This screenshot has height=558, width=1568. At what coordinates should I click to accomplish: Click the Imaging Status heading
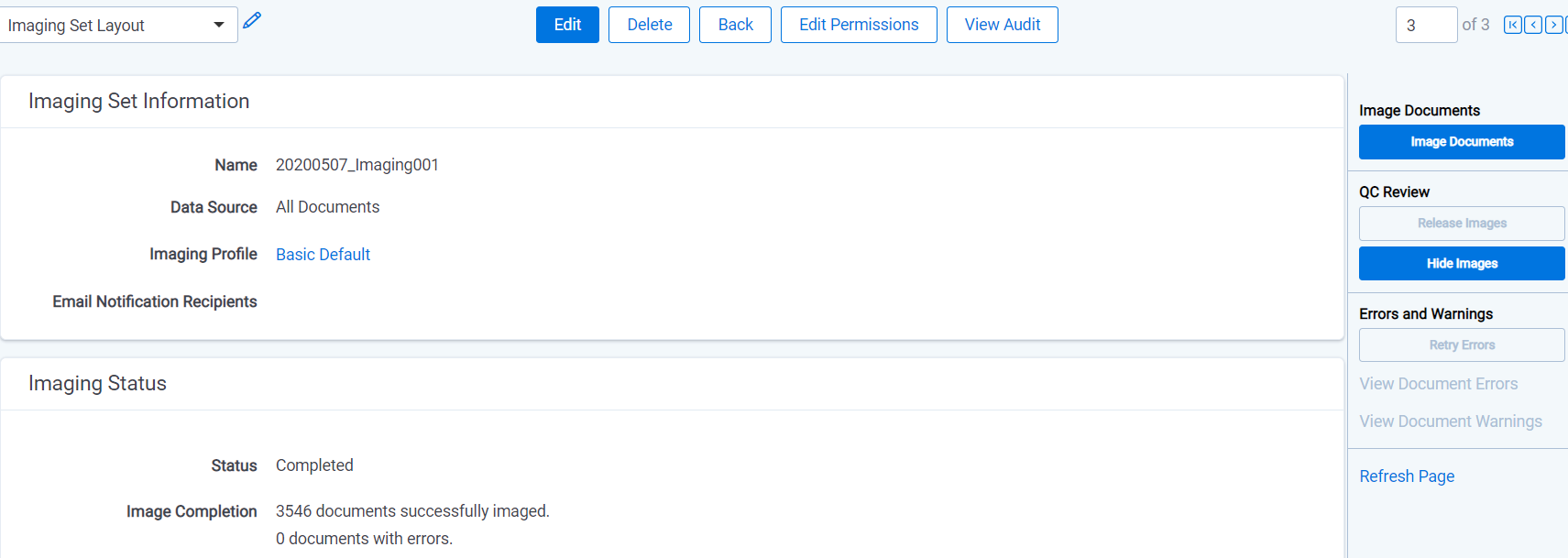[97, 383]
